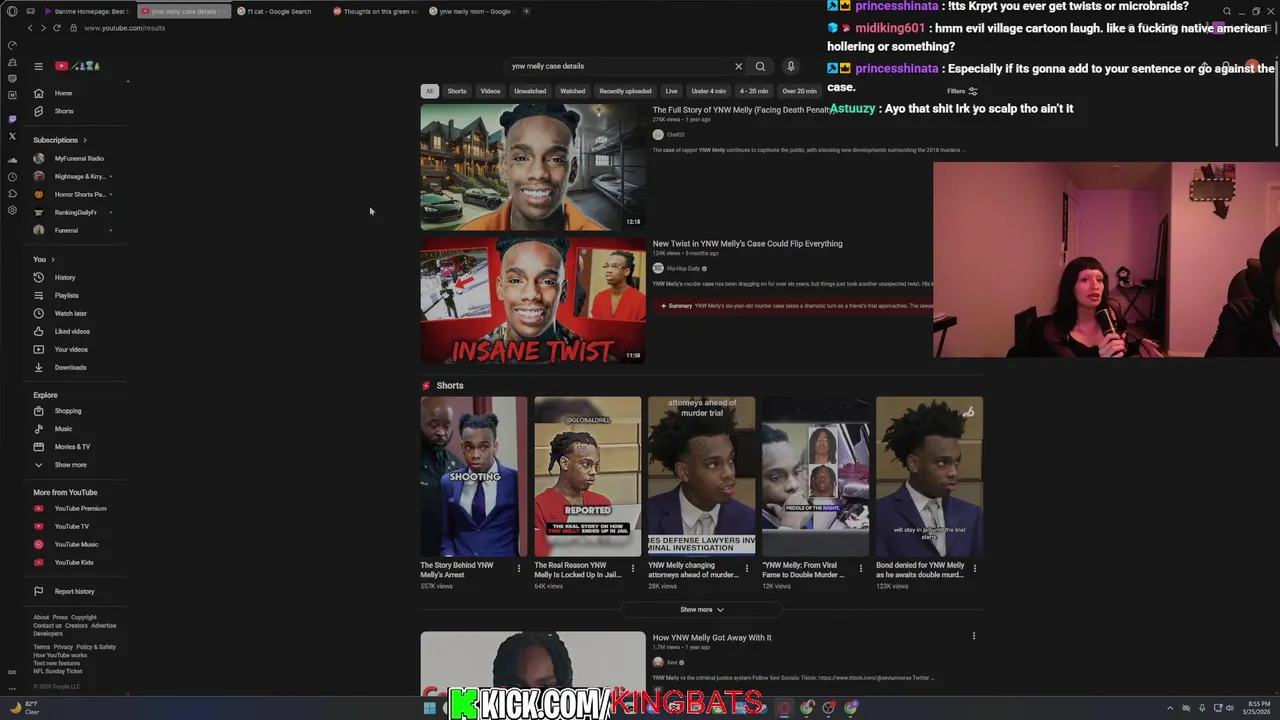Click the browser address bar URL
The image size is (1280, 720).
(x=125, y=28)
